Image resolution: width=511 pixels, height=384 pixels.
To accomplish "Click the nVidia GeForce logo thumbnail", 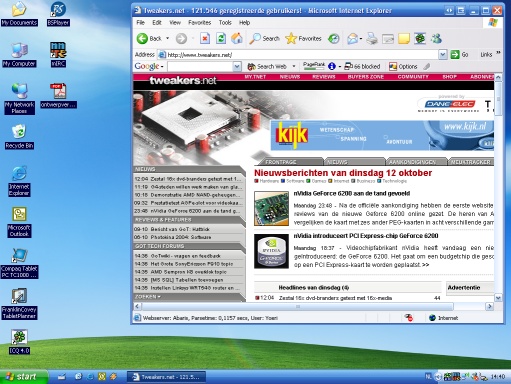I will click(271, 251).
